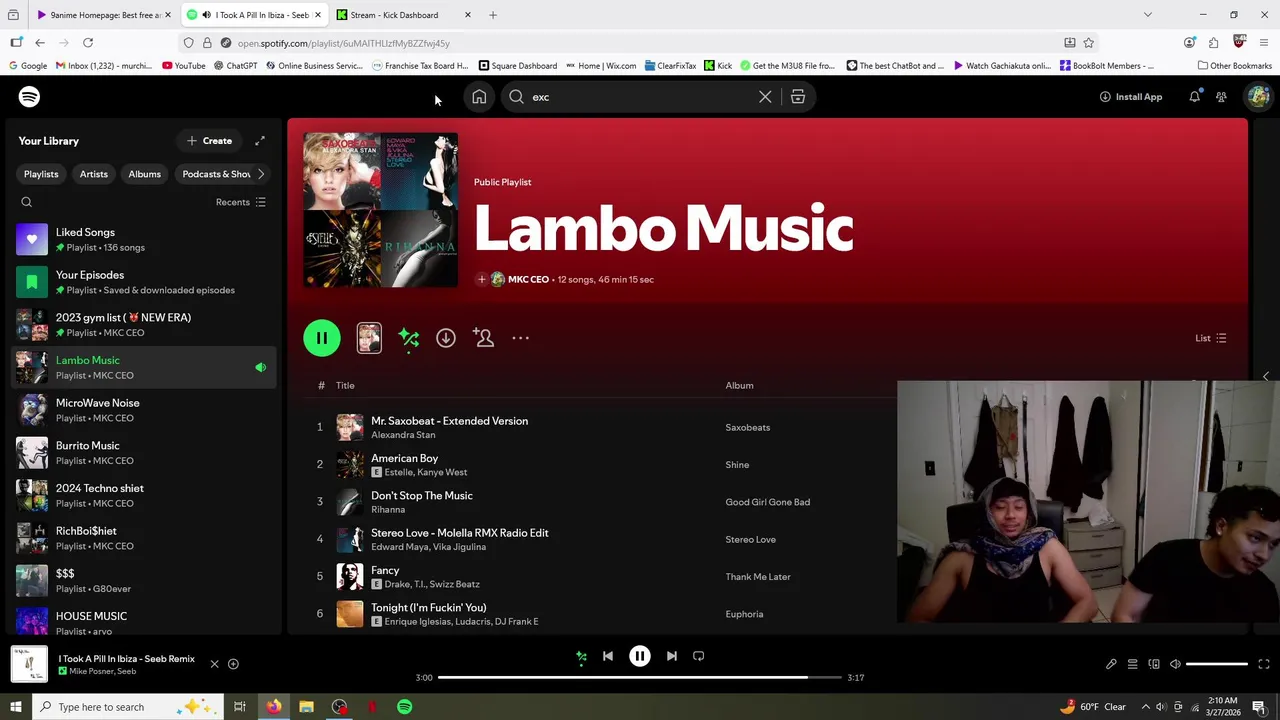This screenshot has height=720, width=1280.
Task: Pause the playlist with big green button
Action: tap(322, 338)
